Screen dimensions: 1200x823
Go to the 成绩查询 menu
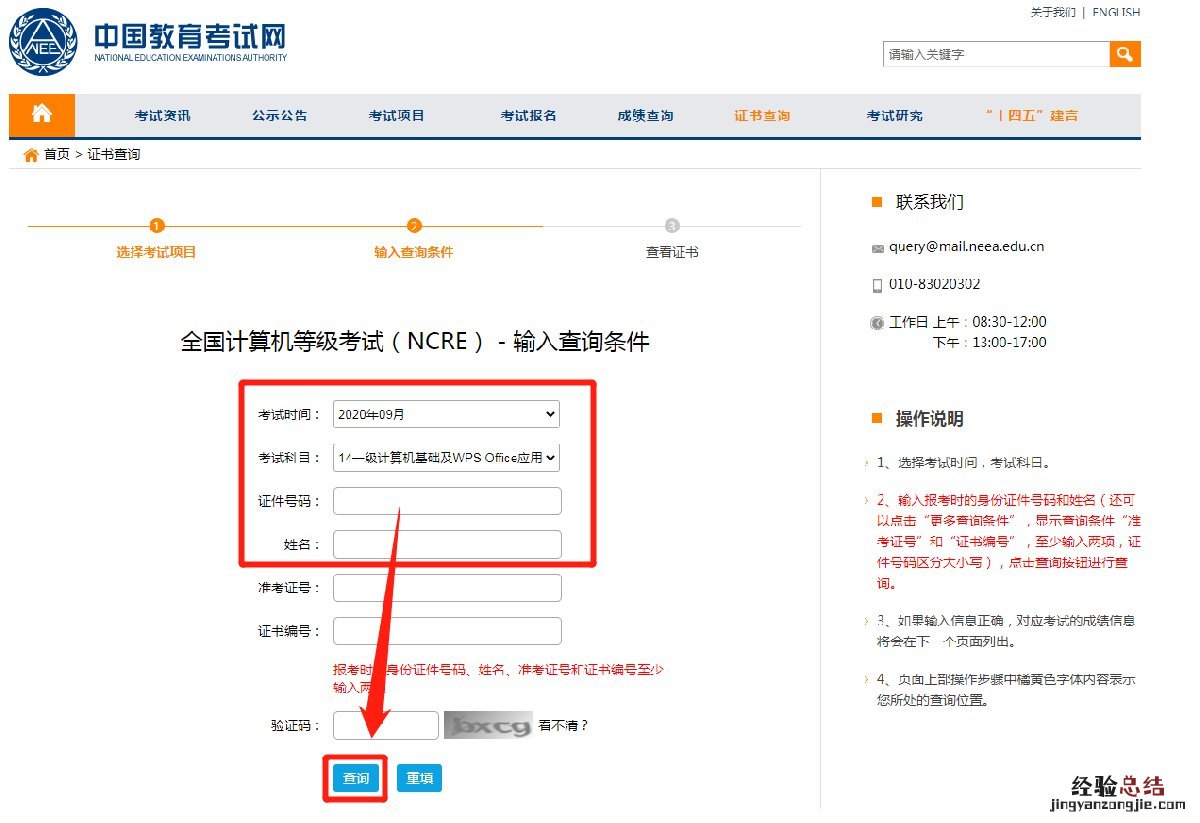click(x=645, y=116)
